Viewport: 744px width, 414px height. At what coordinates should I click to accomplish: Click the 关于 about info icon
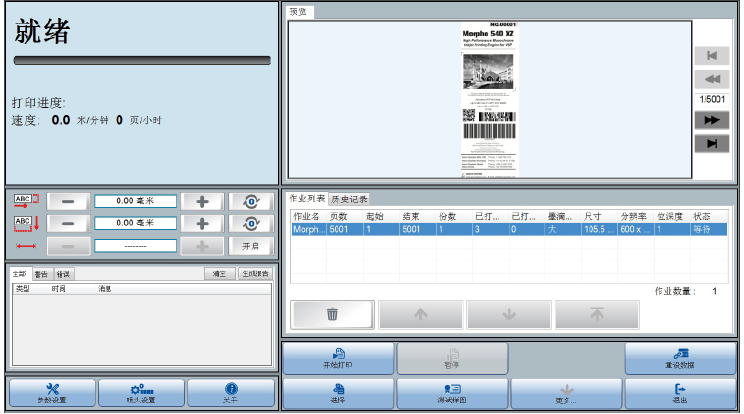click(x=231, y=393)
